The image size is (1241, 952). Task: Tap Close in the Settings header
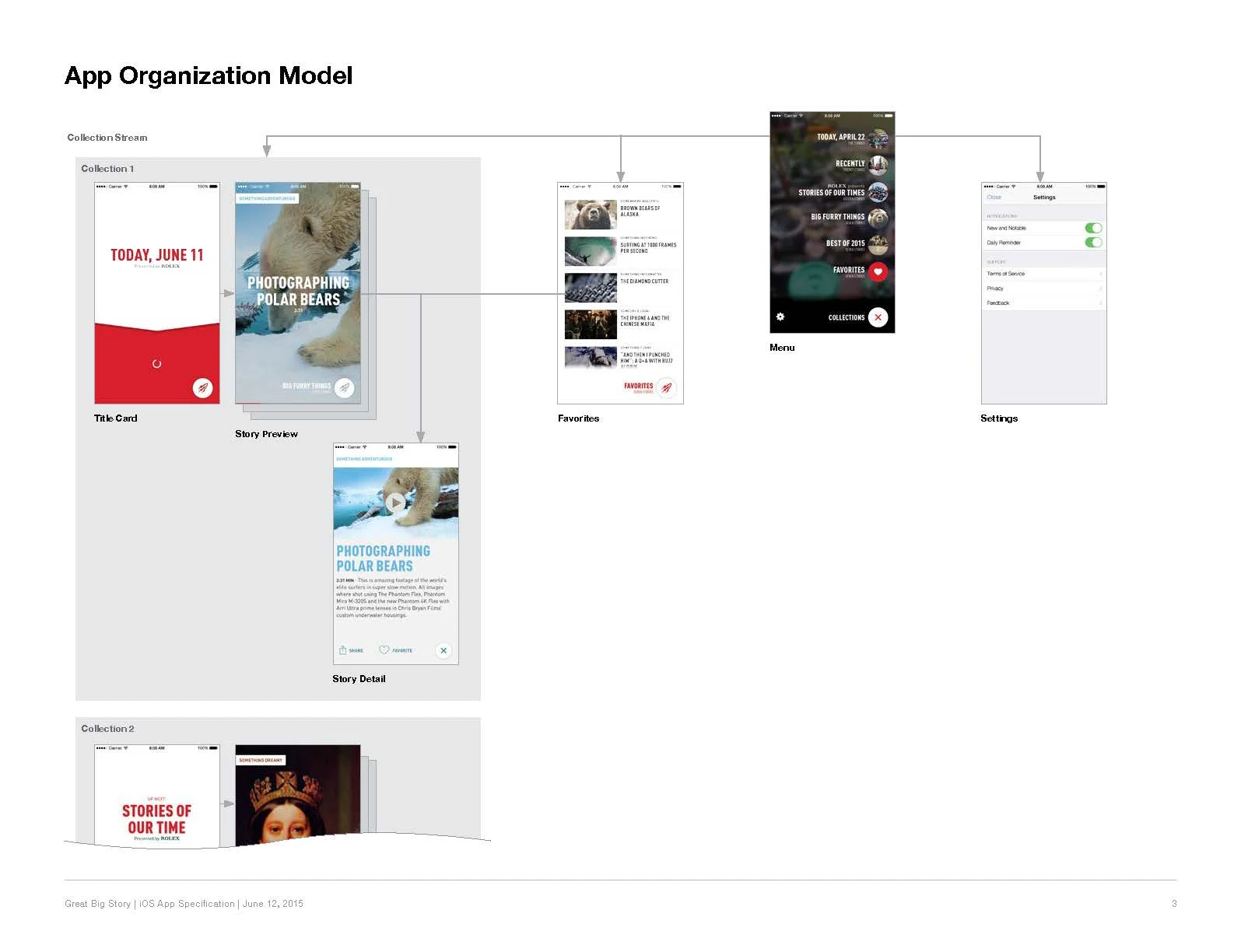994,198
